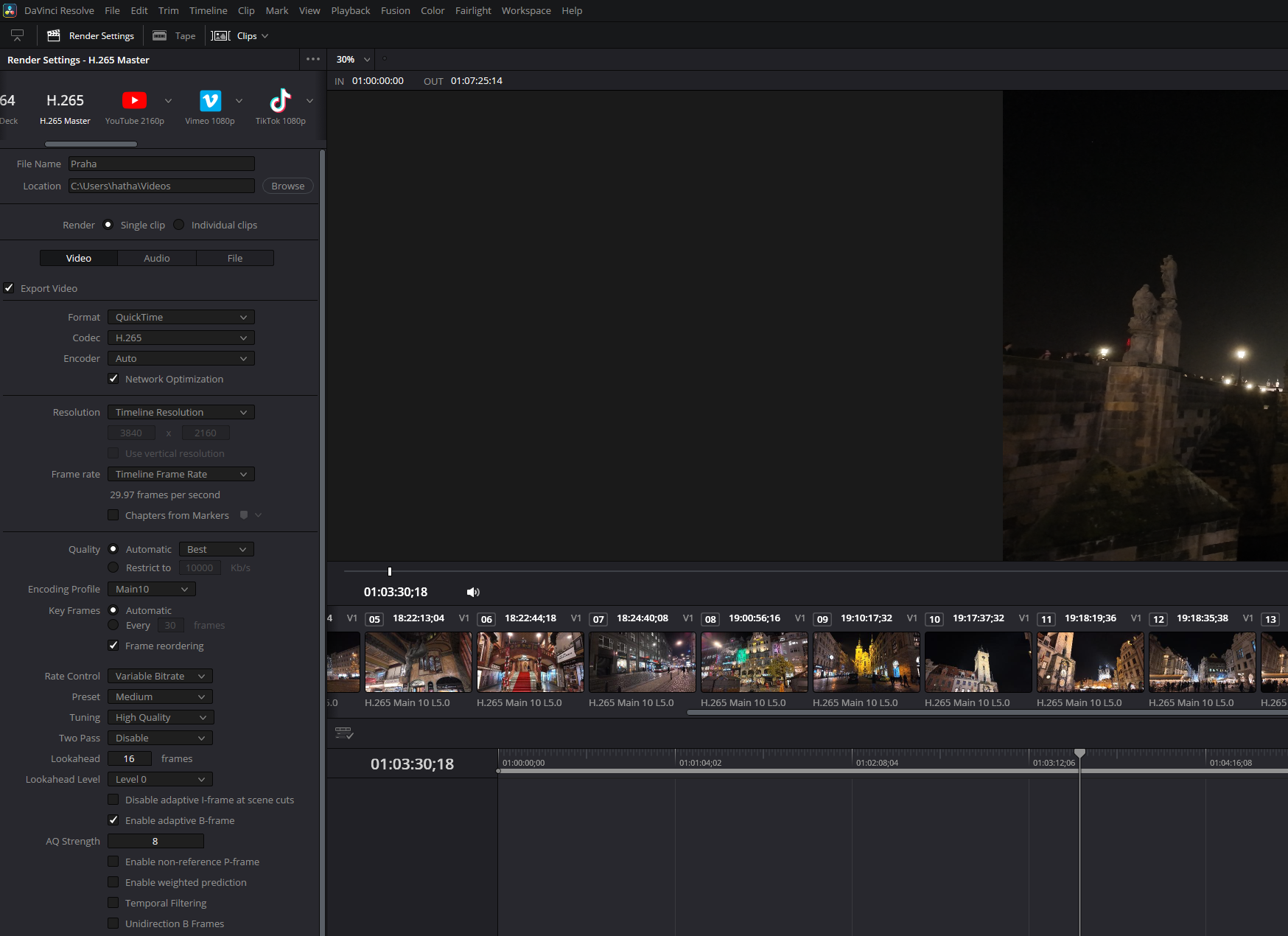Expand the Format QuickTime dropdown
Viewport: 1288px width, 936px height.
181,317
